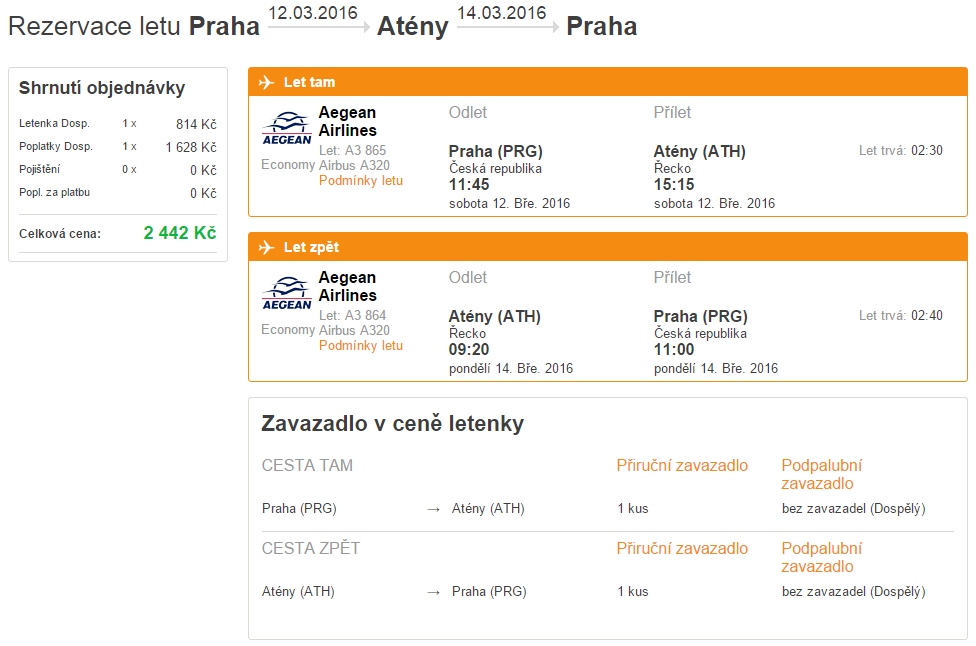976x646 pixels.
Task: Click departure time 11:45 from Praha
Action: (469, 185)
